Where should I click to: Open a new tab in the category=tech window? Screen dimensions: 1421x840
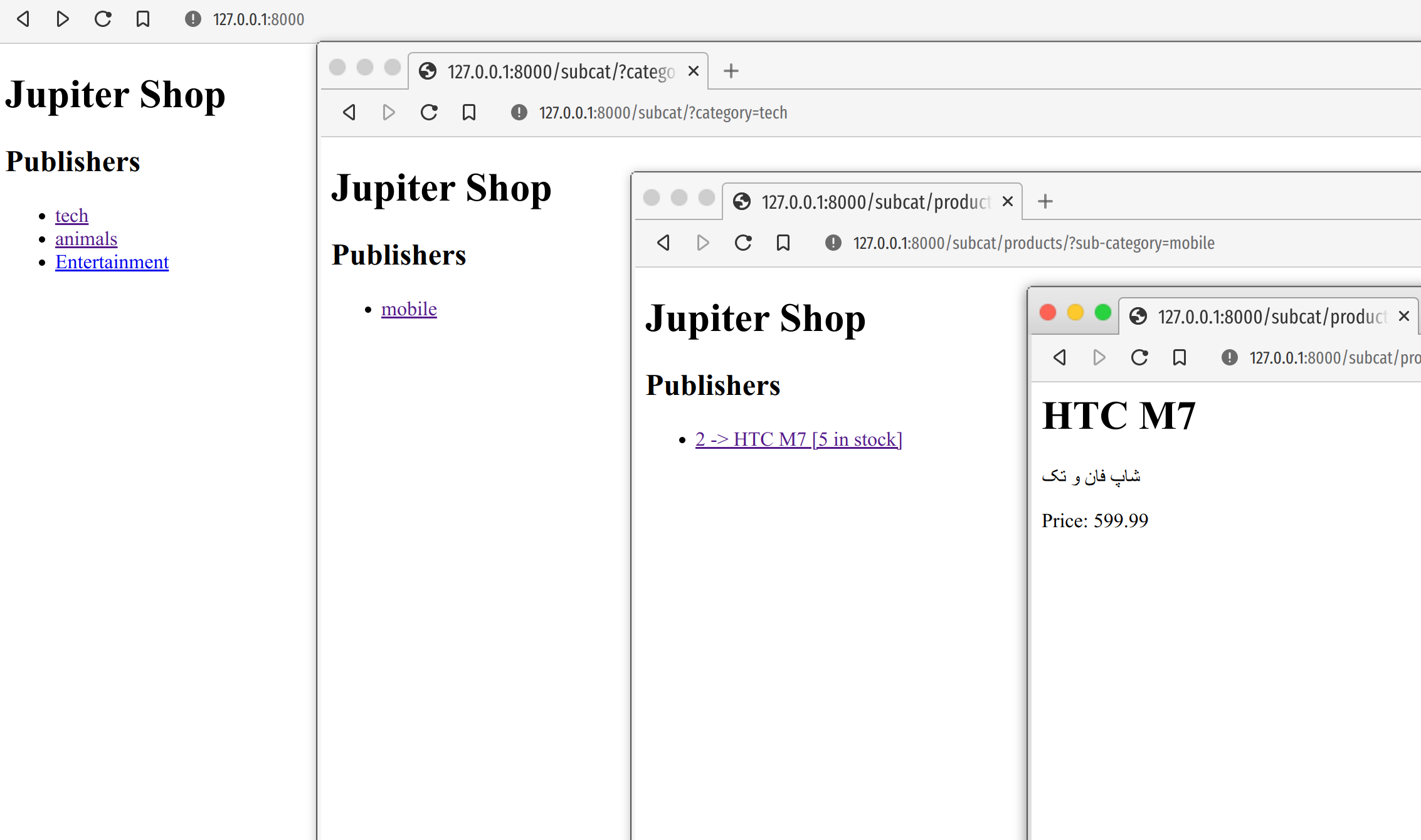[x=731, y=71]
